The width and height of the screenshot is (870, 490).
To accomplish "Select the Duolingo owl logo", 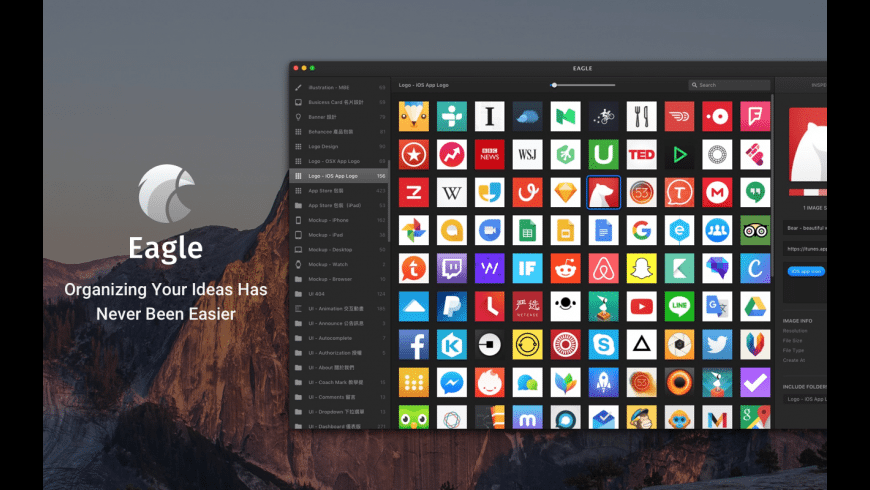I will [x=414, y=417].
